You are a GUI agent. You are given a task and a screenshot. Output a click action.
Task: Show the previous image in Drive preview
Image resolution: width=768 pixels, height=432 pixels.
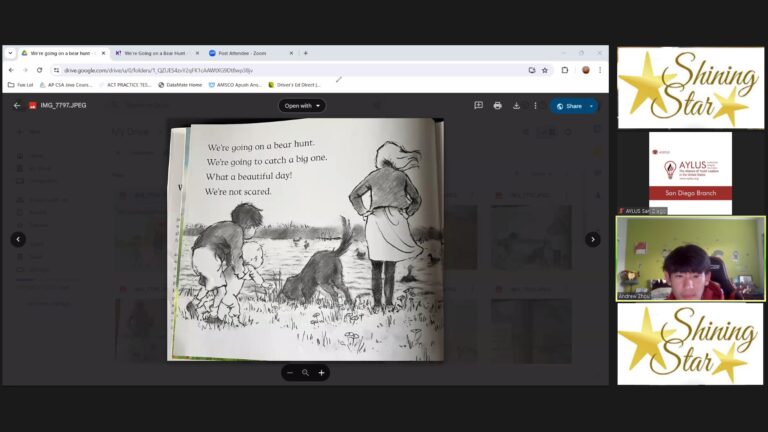pyautogui.click(x=18, y=240)
